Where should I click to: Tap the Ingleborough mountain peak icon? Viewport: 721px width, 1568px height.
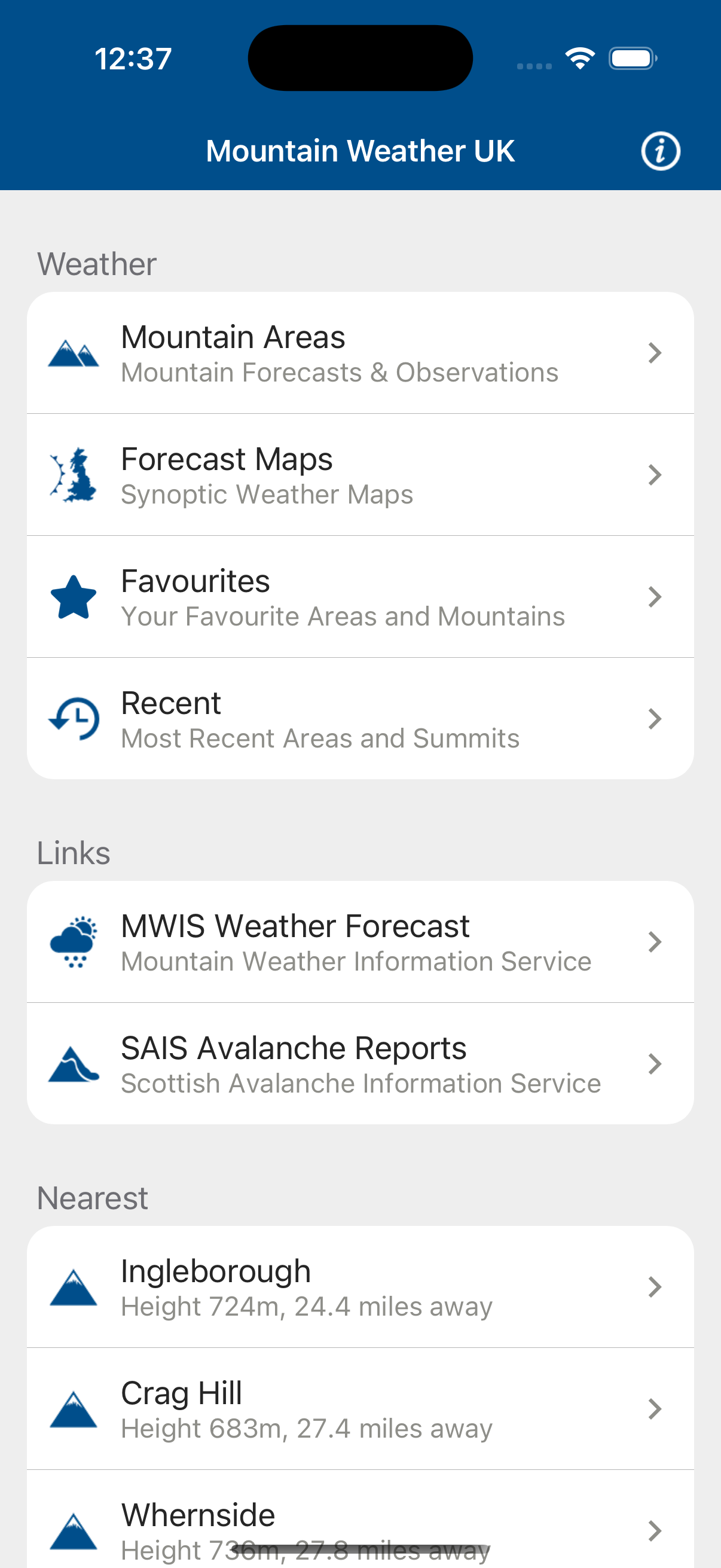(x=74, y=1288)
